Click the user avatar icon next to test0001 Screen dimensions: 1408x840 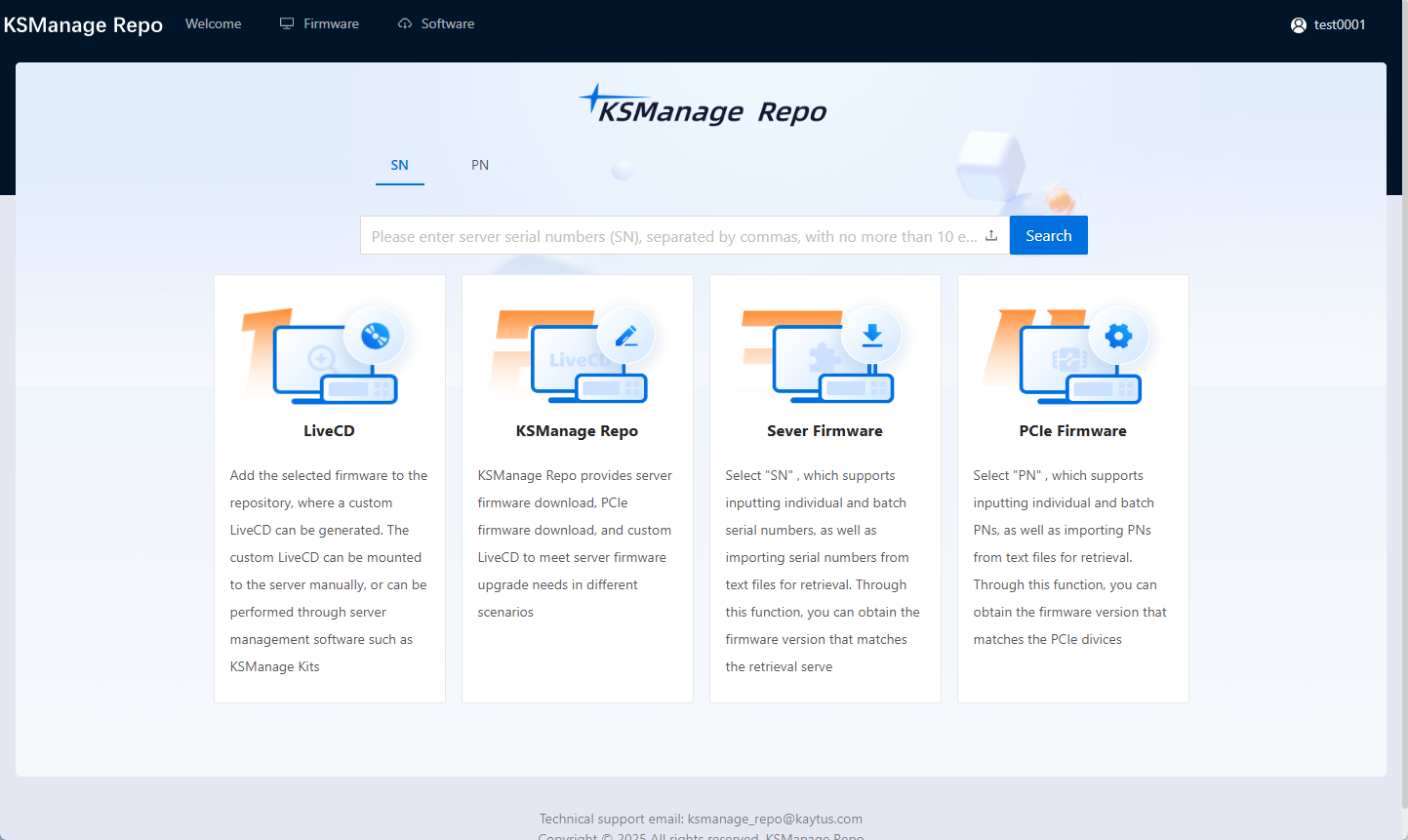pyautogui.click(x=1298, y=25)
